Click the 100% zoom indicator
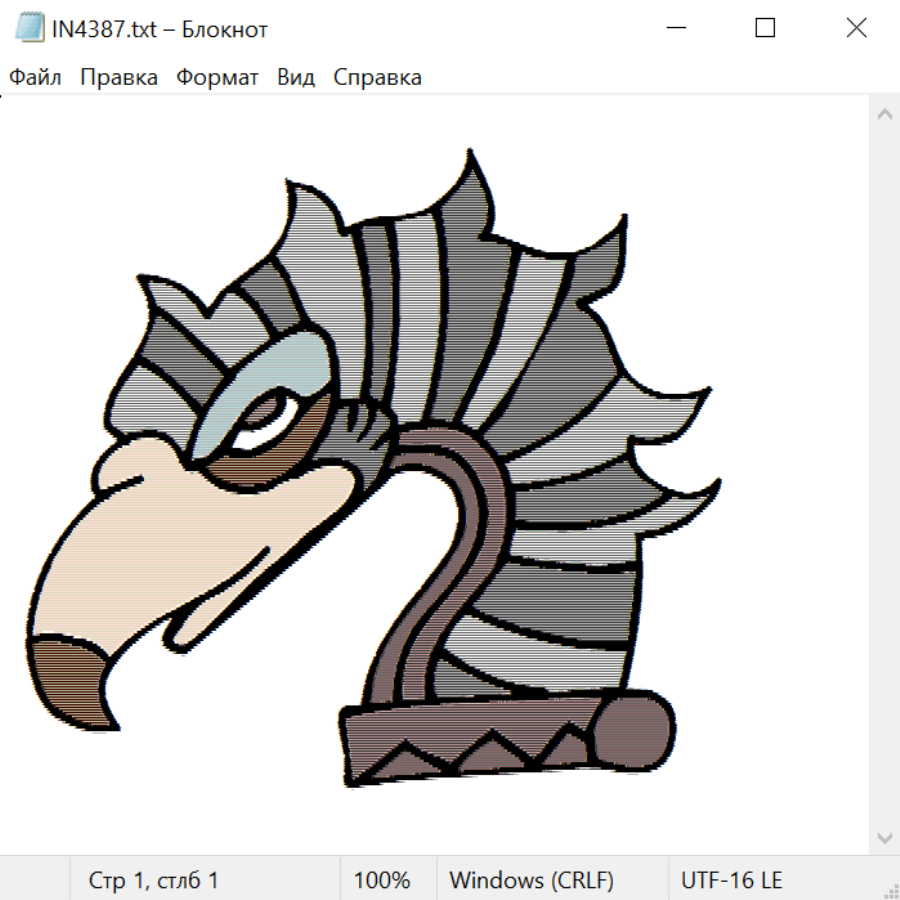900x900 pixels. (382, 880)
